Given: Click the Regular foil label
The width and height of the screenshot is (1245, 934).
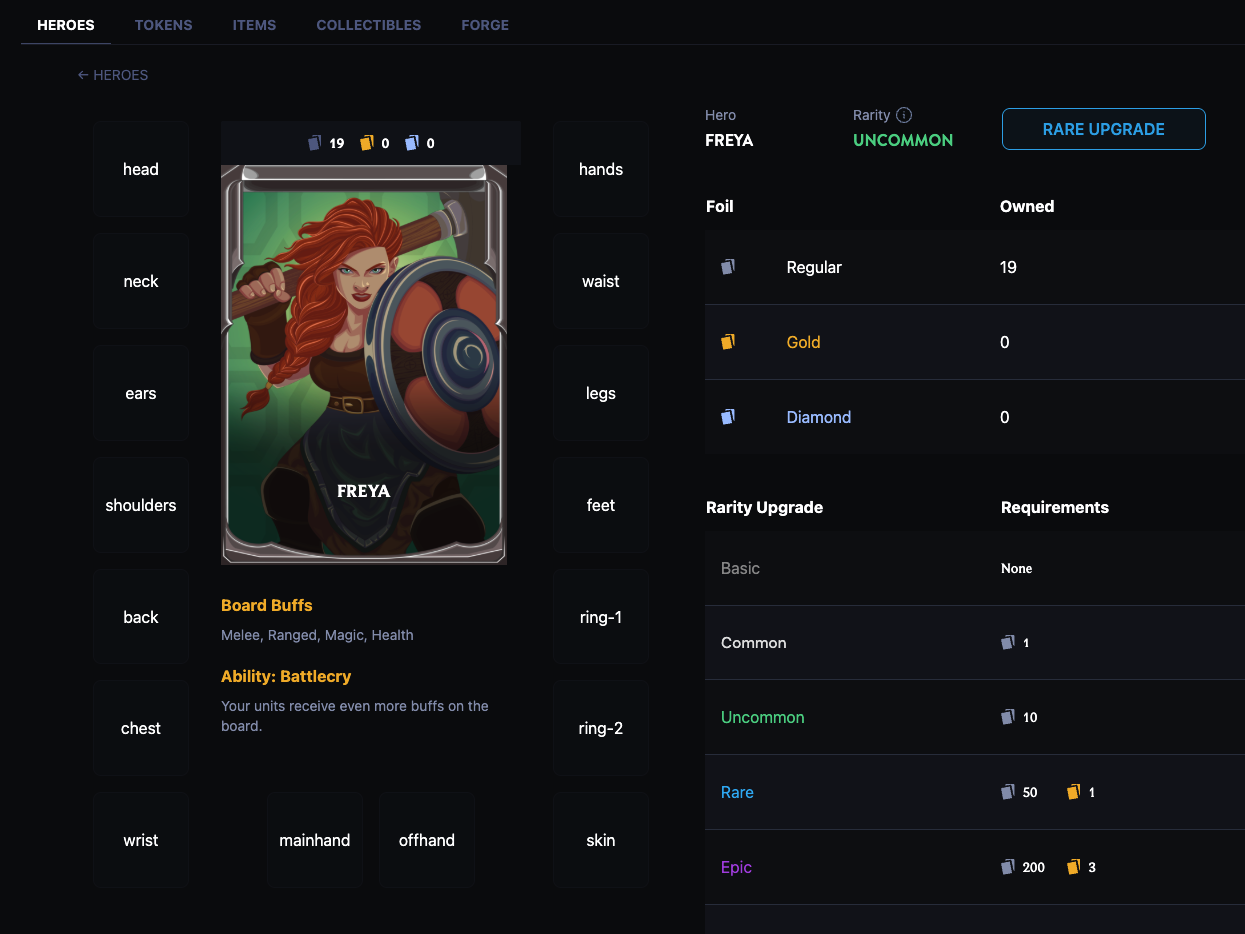Looking at the screenshot, I should [814, 267].
